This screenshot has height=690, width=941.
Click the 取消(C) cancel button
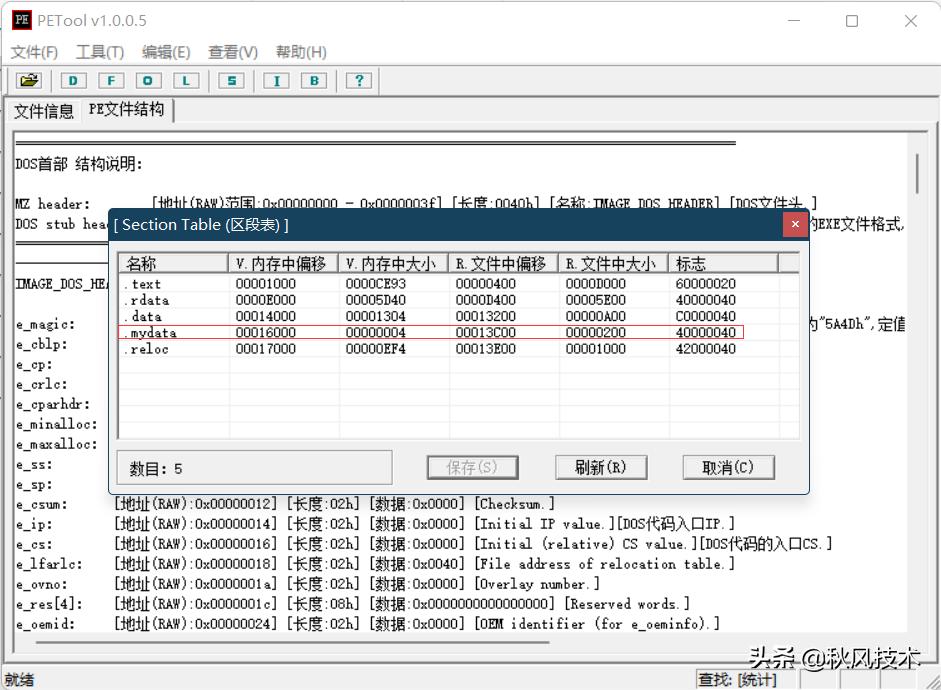pyautogui.click(x=728, y=467)
